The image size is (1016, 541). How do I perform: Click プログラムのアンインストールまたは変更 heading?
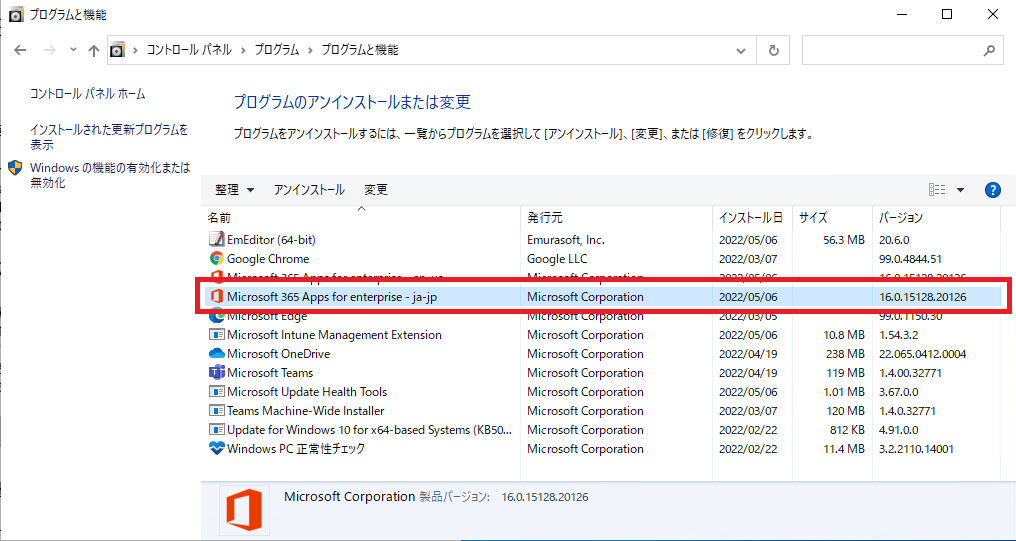coord(351,102)
